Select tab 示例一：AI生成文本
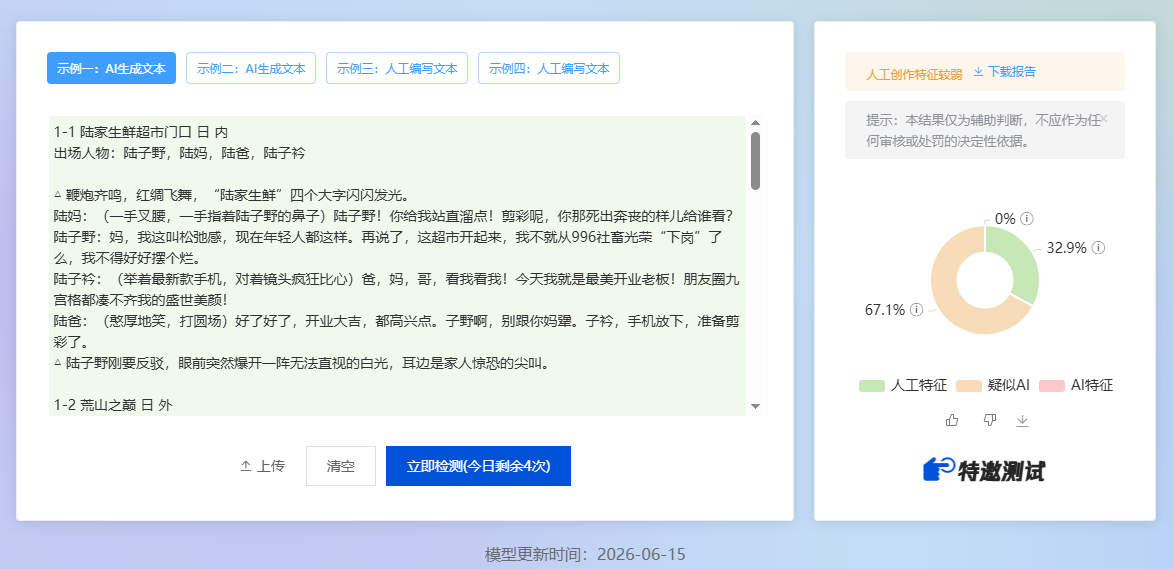This screenshot has height=569, width=1173. click(111, 68)
